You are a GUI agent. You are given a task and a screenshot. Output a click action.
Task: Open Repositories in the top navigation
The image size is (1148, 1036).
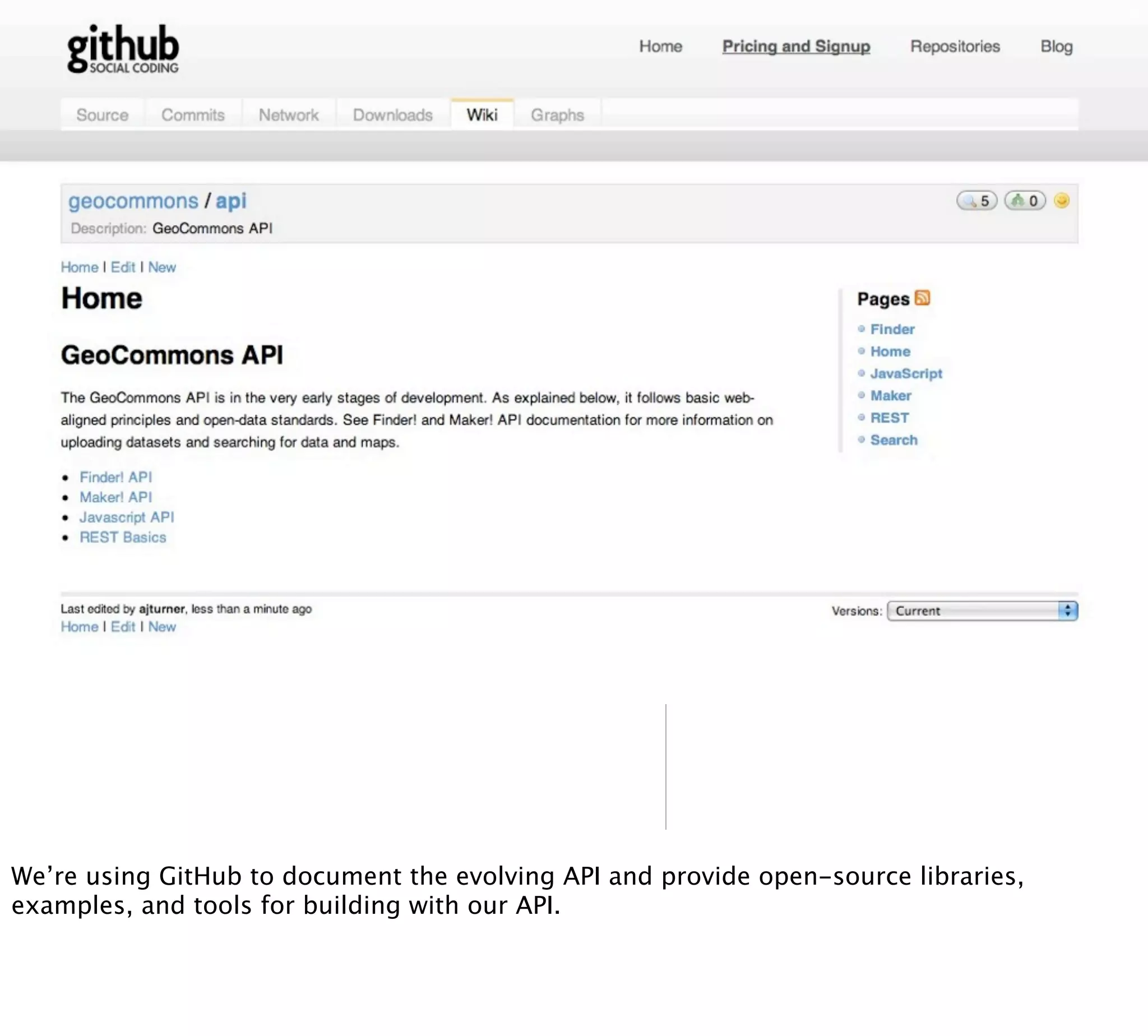click(955, 46)
